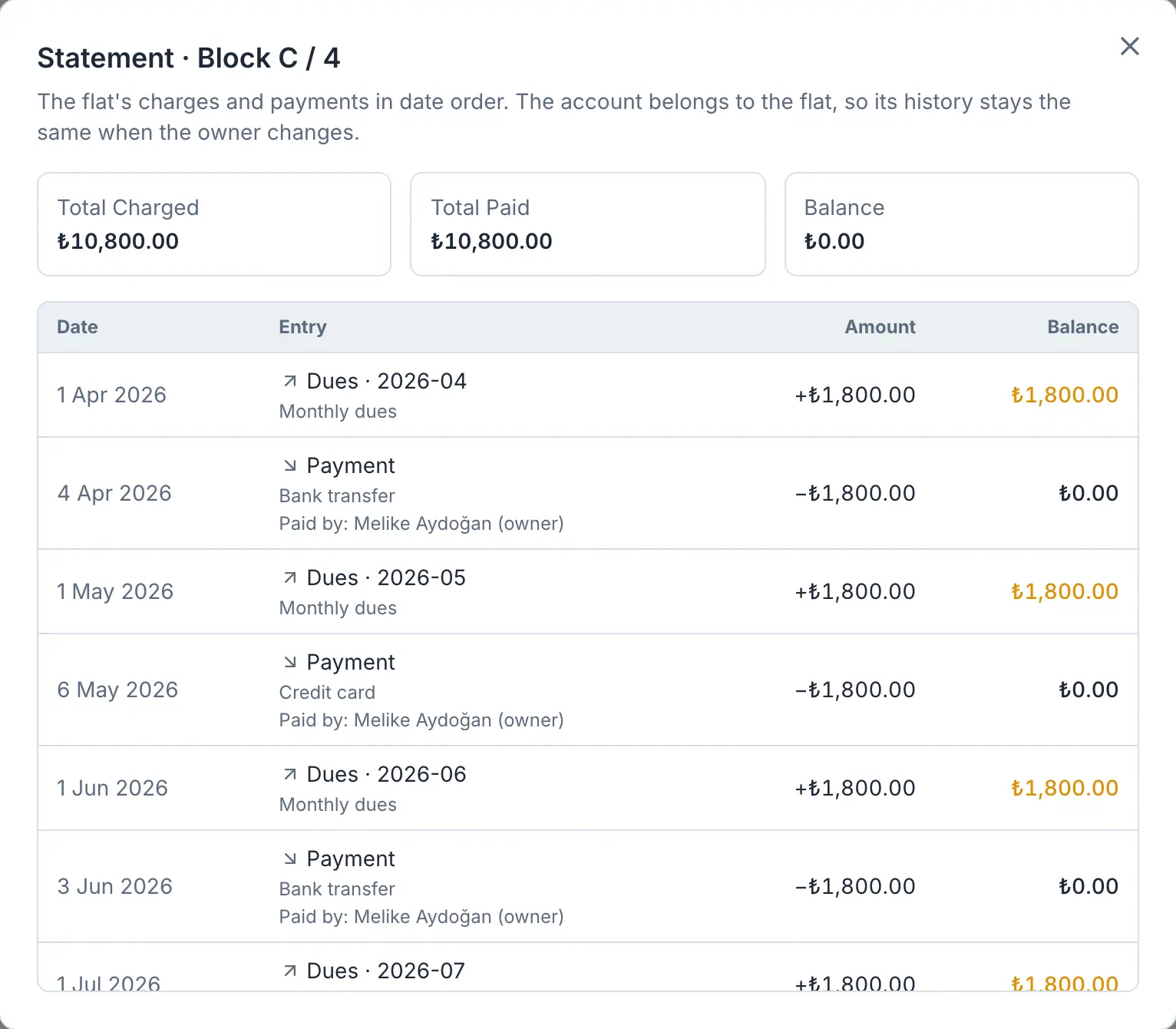1176x1029 pixels.
Task: Click the charge arrow icon beside Dues · 2026-07
Action: (289, 971)
